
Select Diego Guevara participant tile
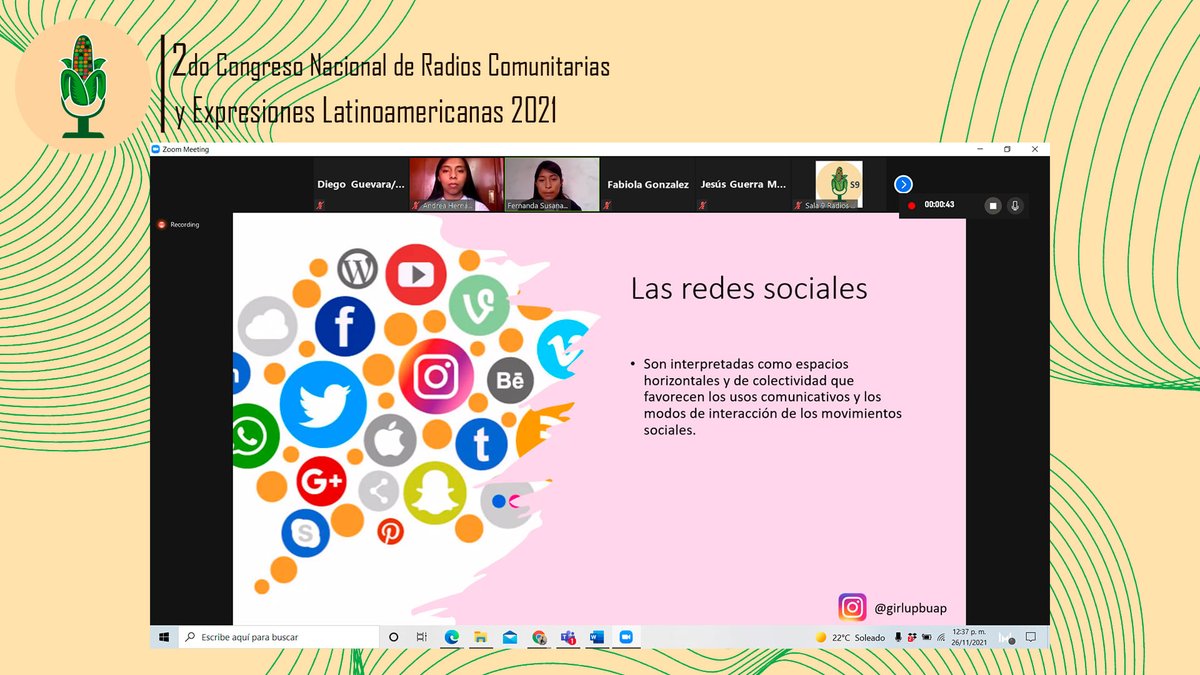coord(361,185)
